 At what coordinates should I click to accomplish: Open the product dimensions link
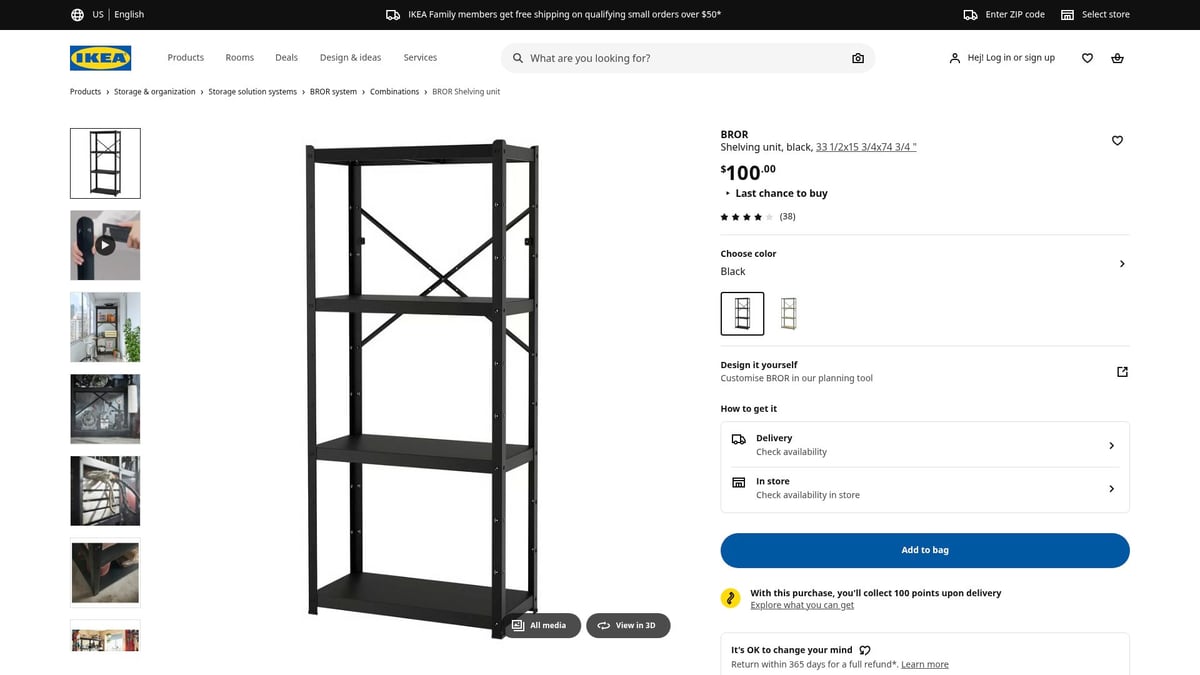(x=867, y=145)
